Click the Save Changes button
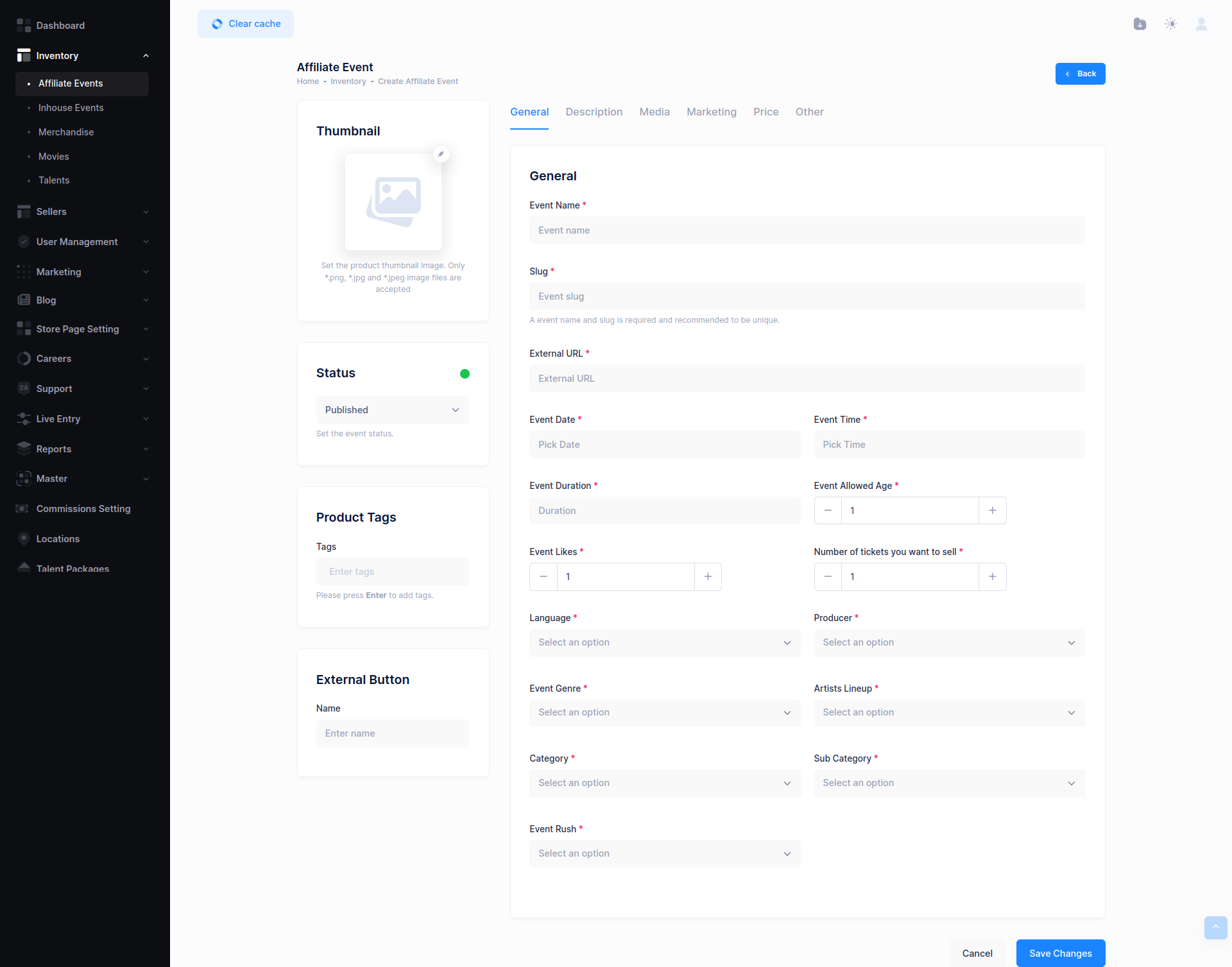Viewport: 1232px width, 967px height. (x=1060, y=953)
